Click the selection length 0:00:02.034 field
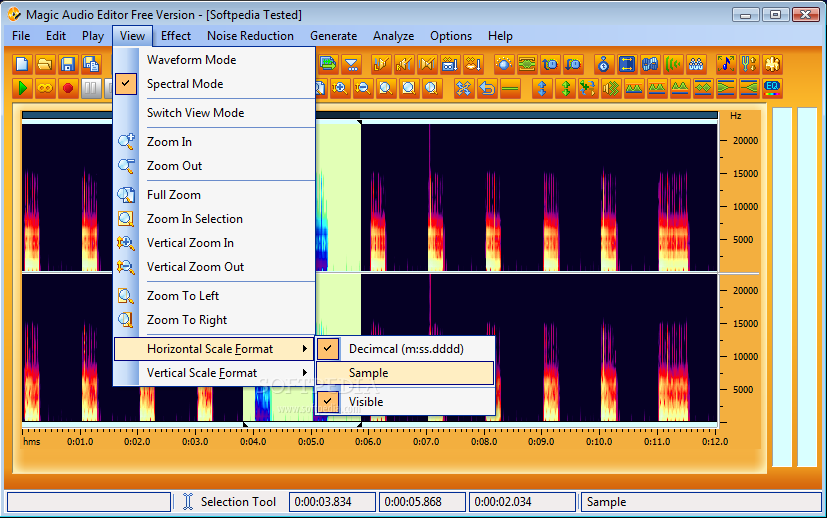827x518 pixels. coord(522,502)
